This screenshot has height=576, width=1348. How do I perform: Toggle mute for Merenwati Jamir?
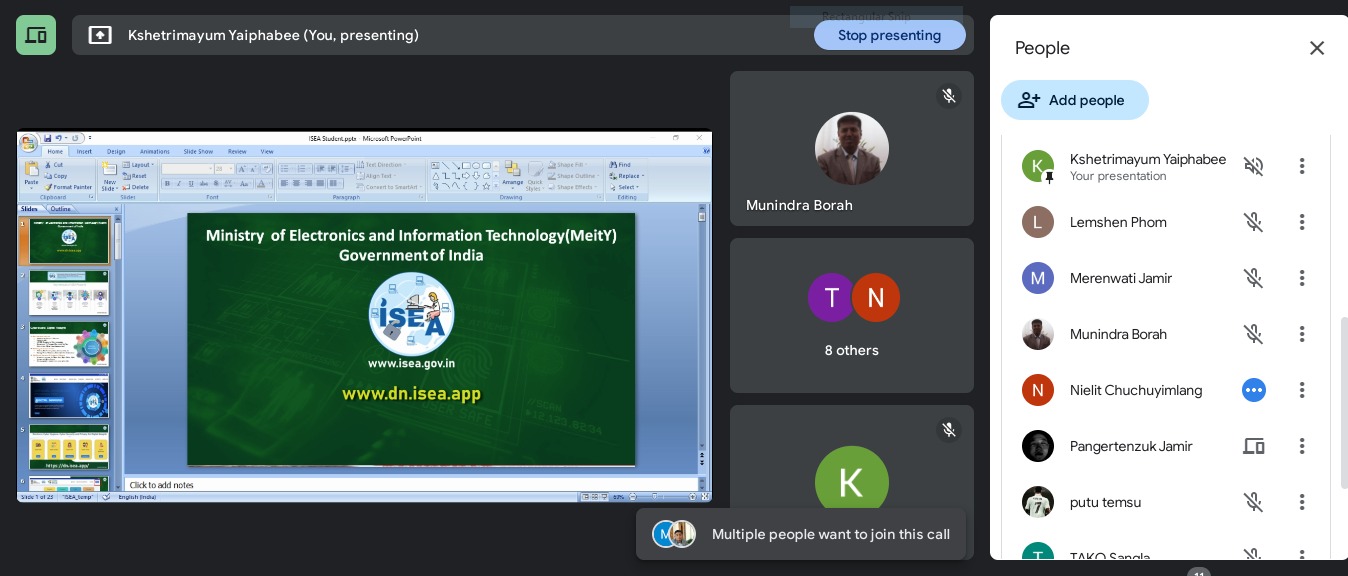click(x=1253, y=278)
